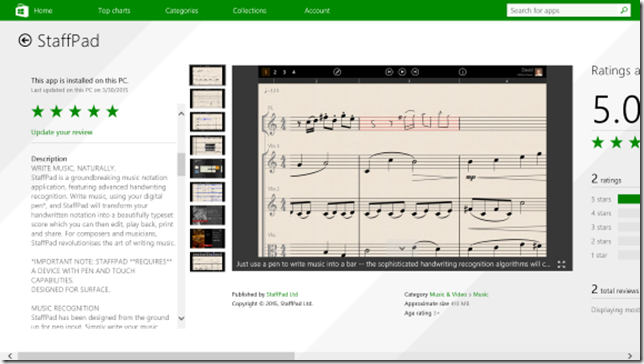Click the user avatar in the screenshot toolbar
644x364 pixels.
coord(538,72)
